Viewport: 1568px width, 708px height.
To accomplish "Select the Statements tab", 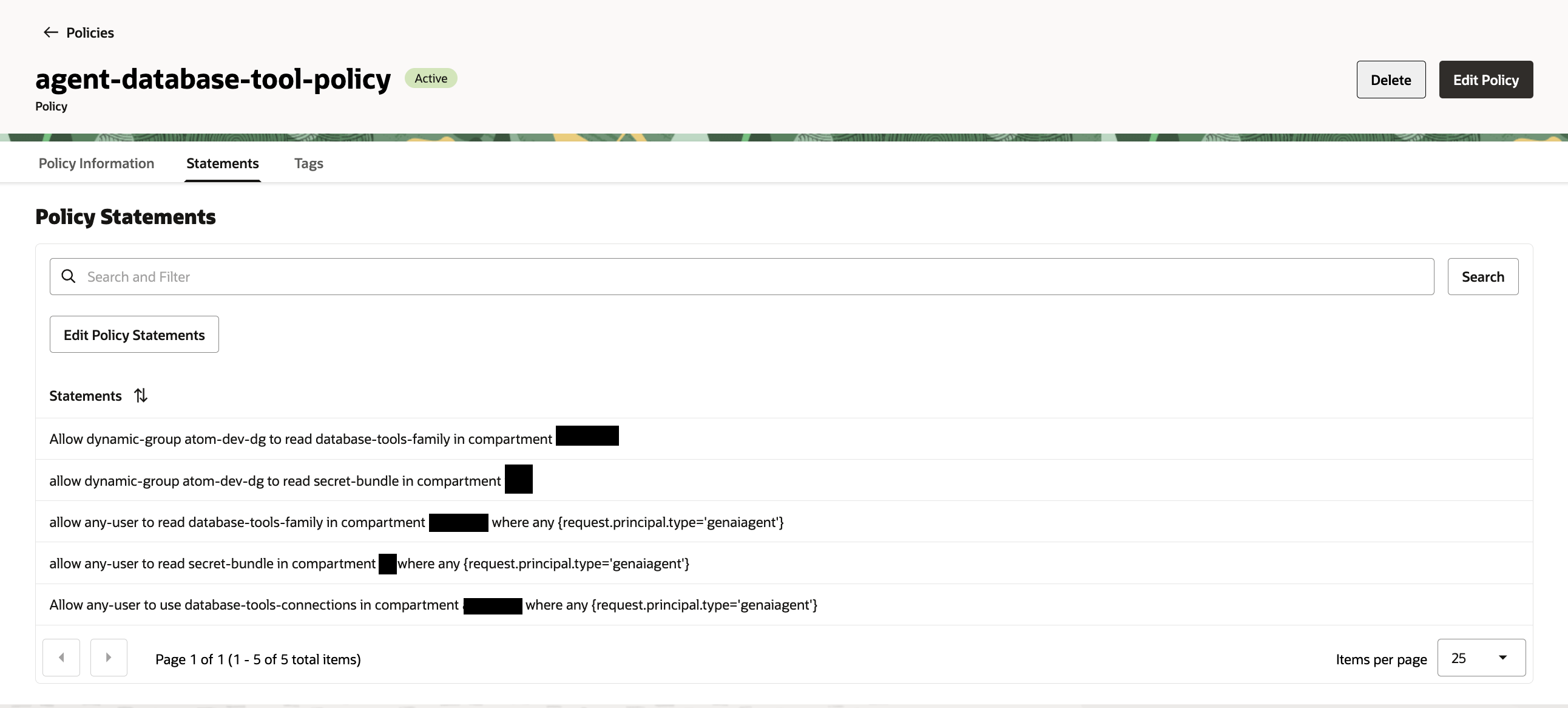I will (222, 163).
